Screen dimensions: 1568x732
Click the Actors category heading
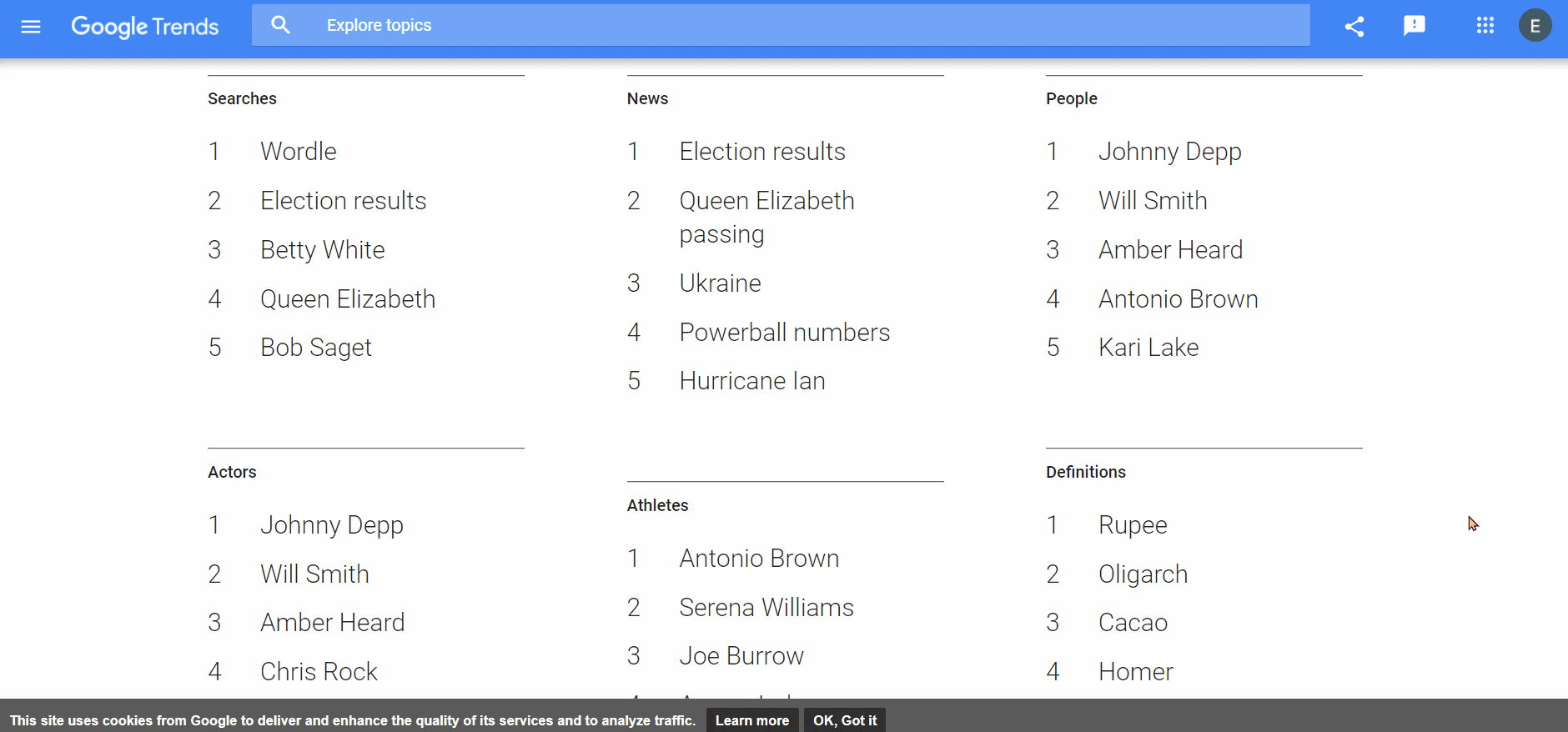[232, 472]
